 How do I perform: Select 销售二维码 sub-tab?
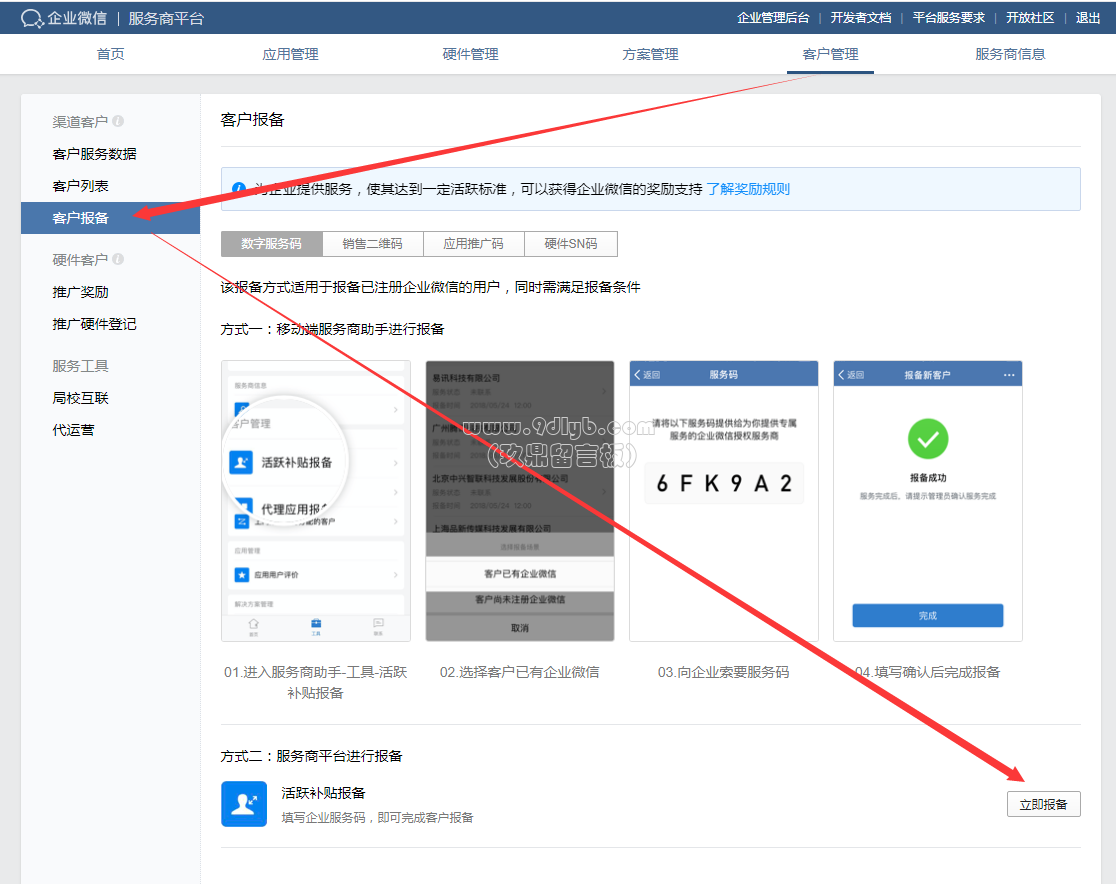pos(373,243)
